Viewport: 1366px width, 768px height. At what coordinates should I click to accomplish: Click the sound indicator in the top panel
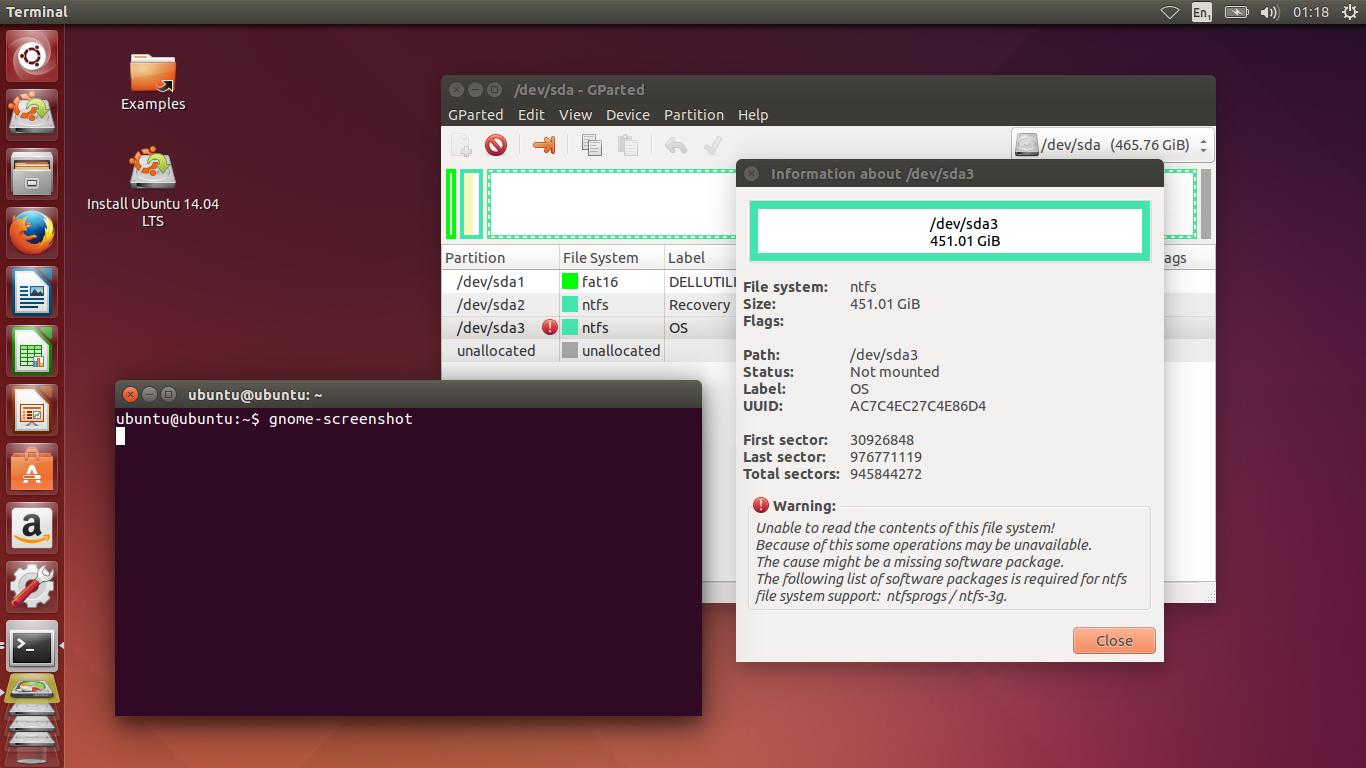1269,12
